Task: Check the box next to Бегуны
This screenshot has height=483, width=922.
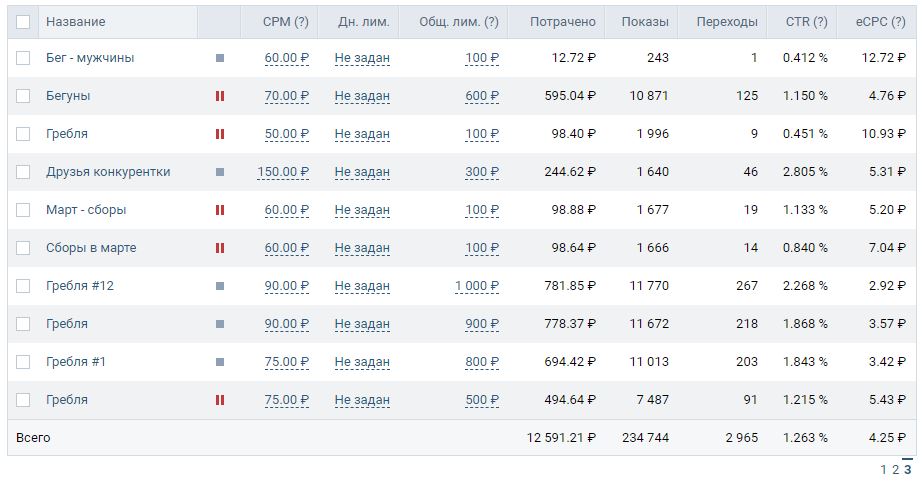Action: pyautogui.click(x=23, y=96)
